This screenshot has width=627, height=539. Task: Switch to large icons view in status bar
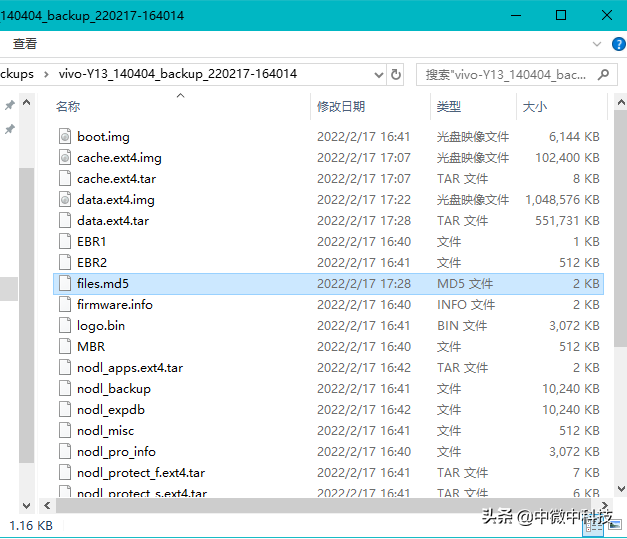(x=615, y=524)
